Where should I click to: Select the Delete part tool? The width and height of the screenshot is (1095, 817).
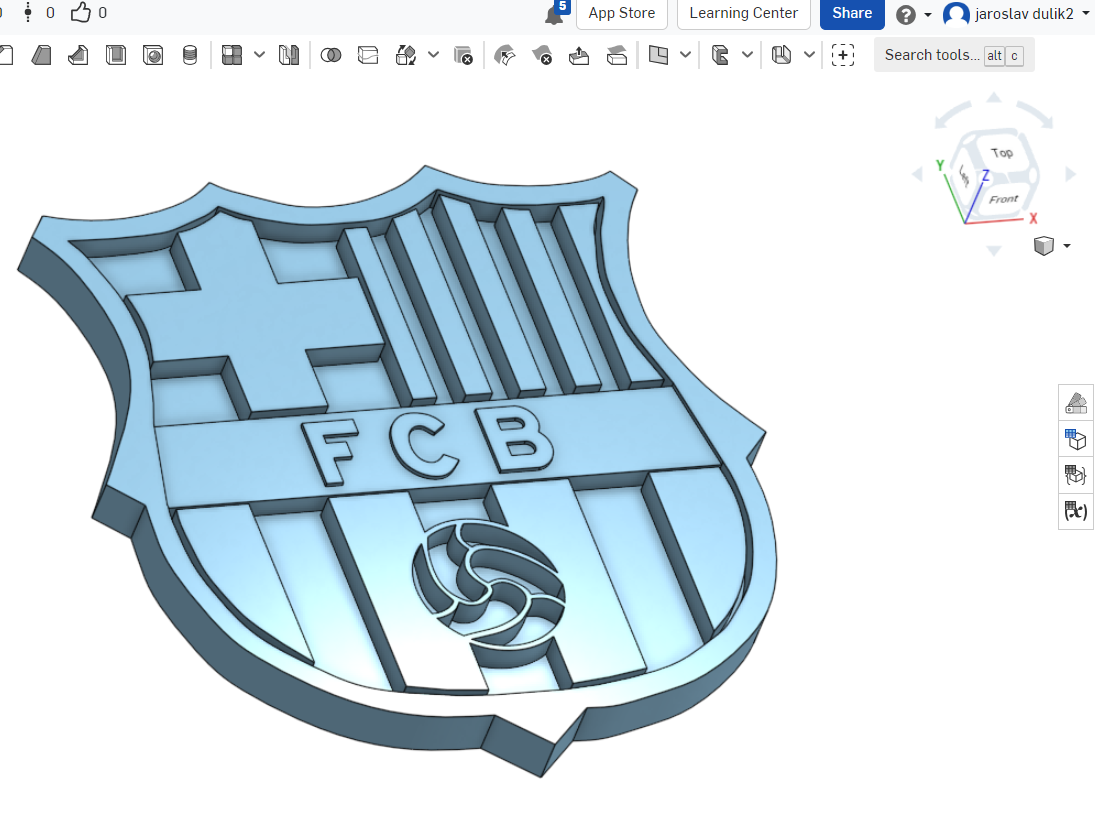pyautogui.click(x=463, y=55)
